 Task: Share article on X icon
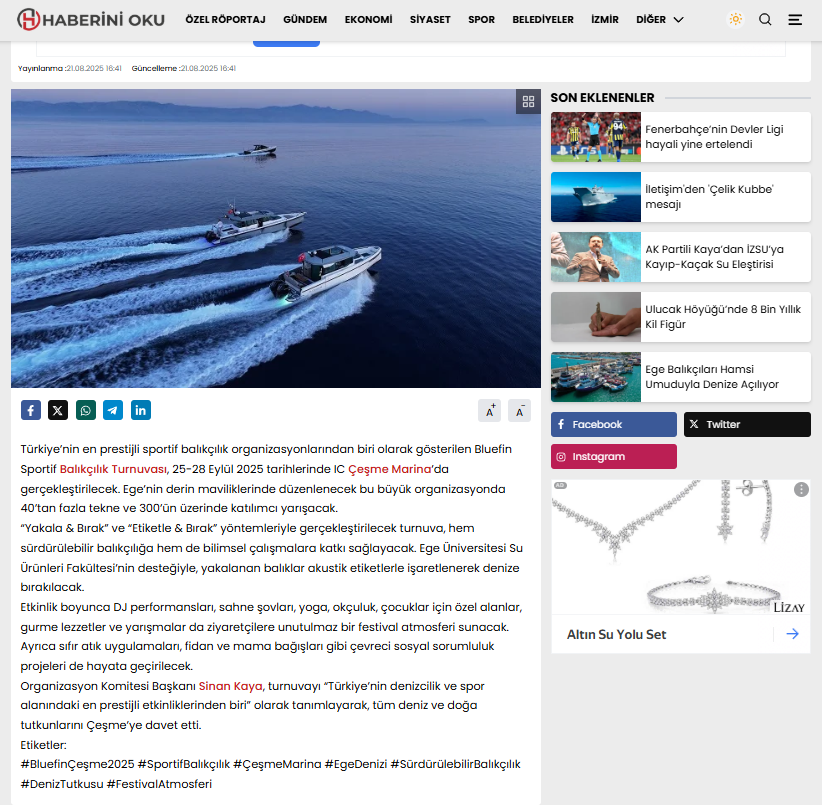coord(58,410)
